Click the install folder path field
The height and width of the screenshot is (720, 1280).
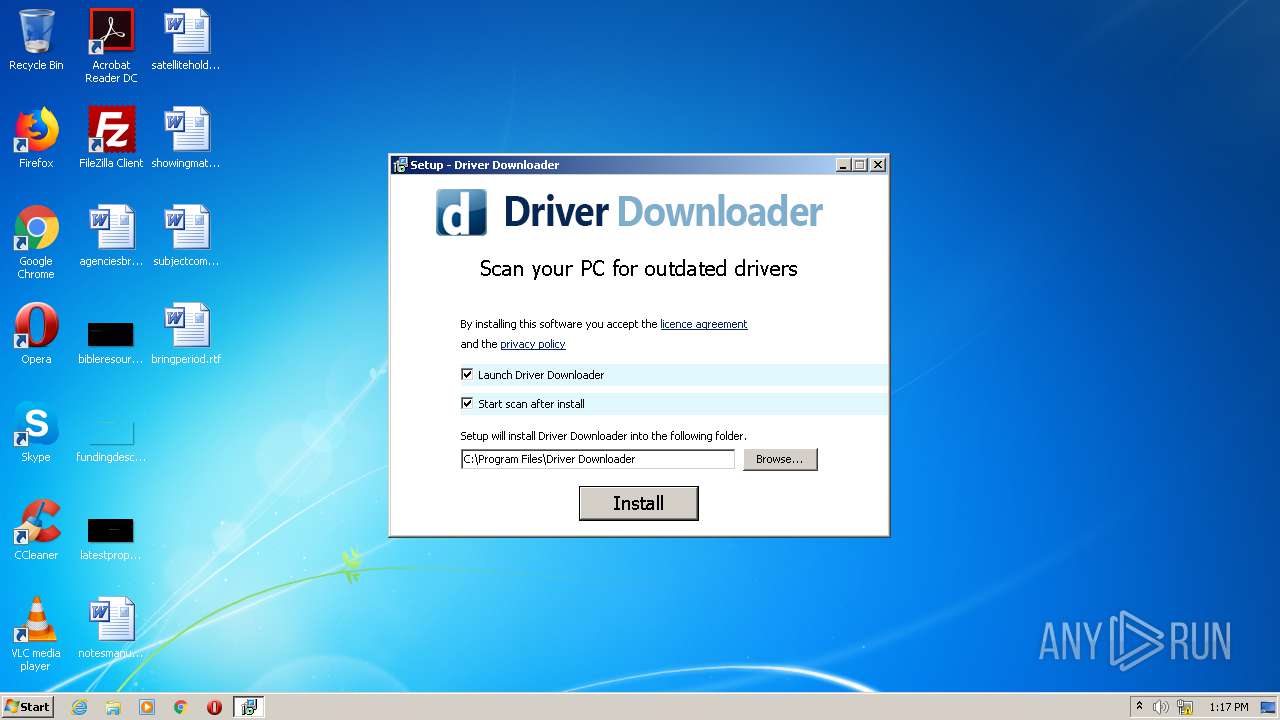pyautogui.click(x=598, y=459)
